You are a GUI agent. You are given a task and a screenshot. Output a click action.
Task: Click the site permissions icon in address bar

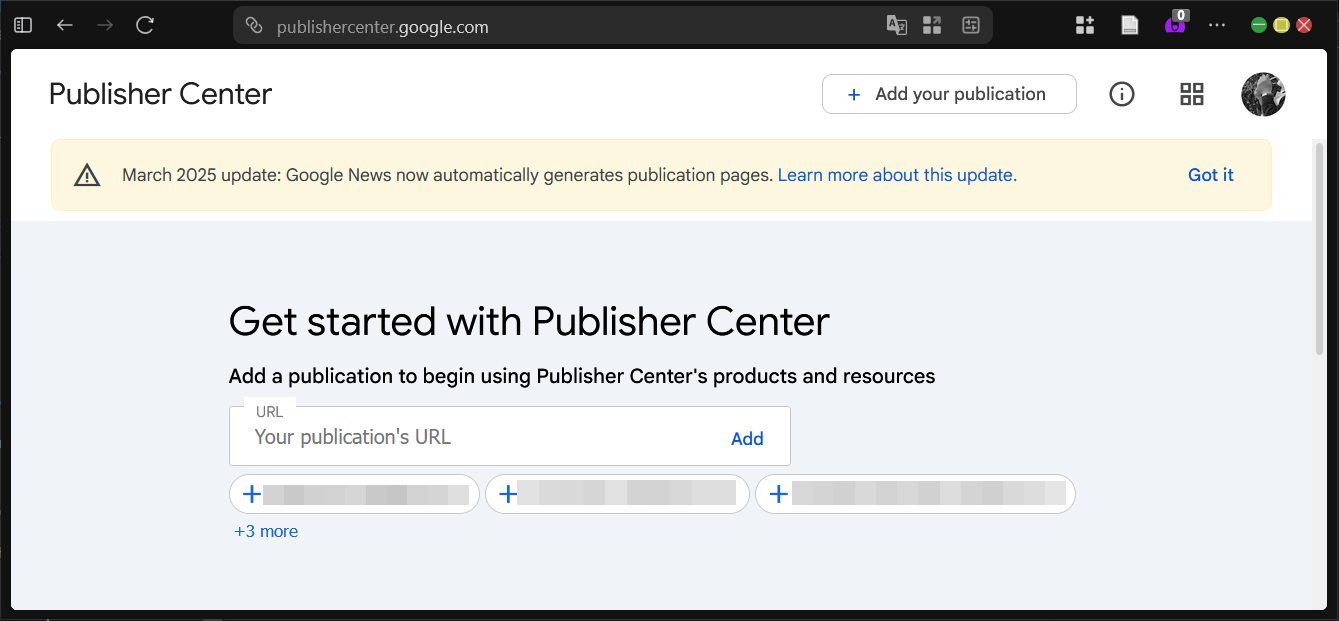point(252,26)
